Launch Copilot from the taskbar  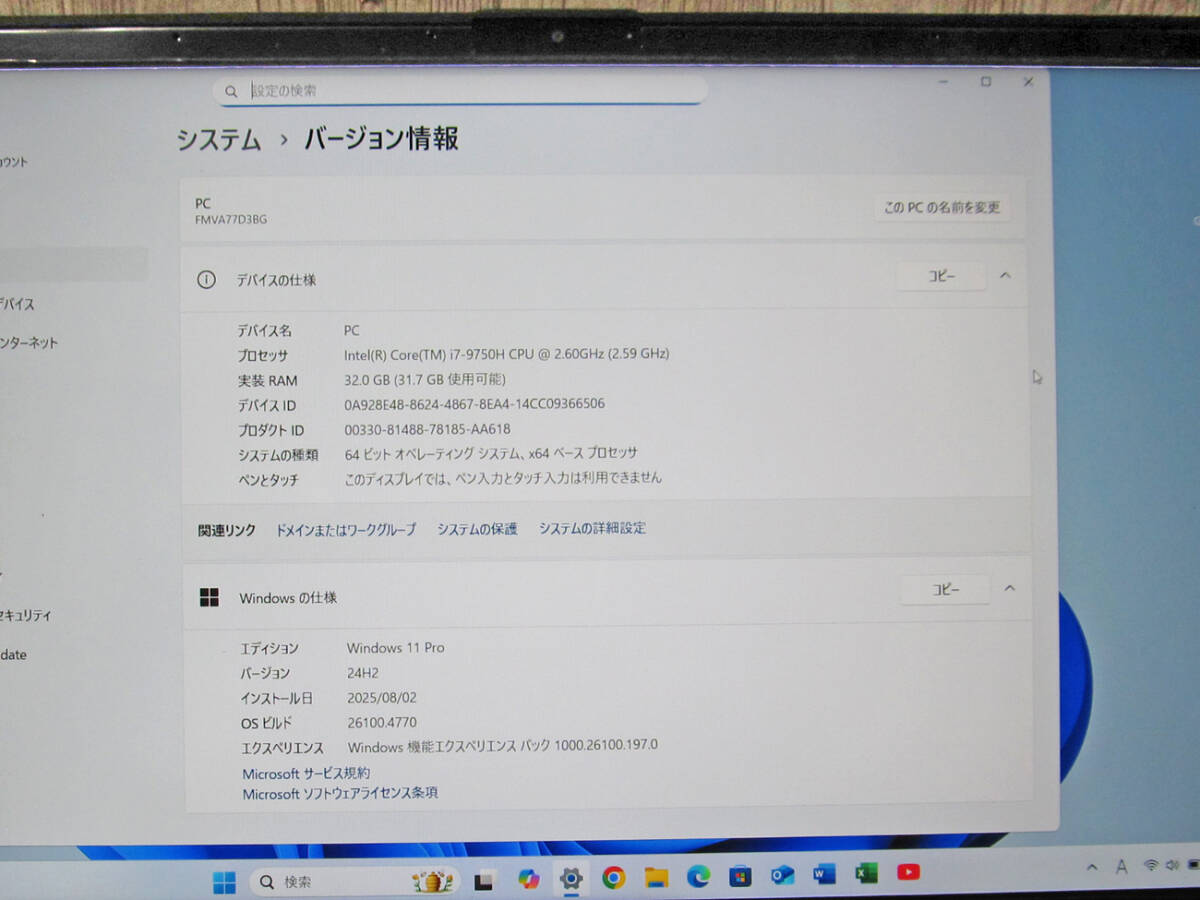coord(529,879)
